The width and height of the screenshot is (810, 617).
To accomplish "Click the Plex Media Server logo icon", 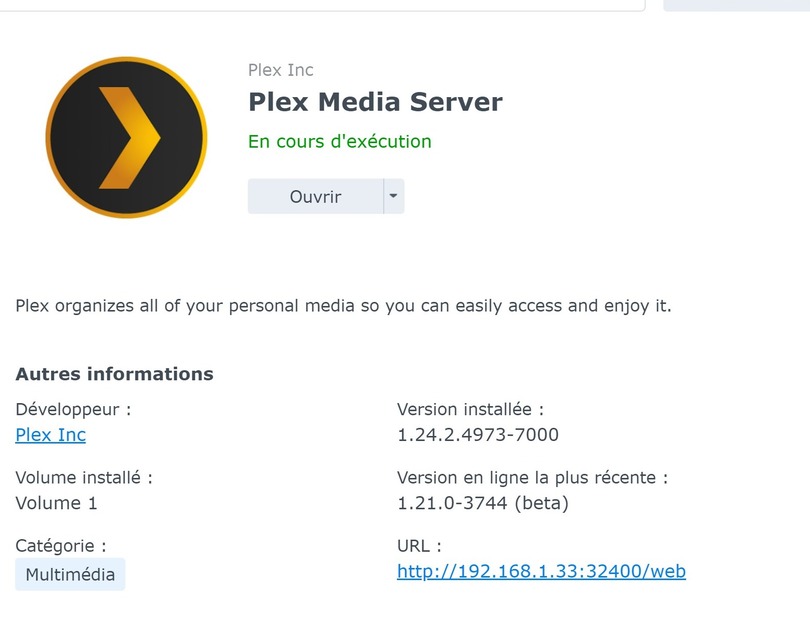I will pos(126,137).
